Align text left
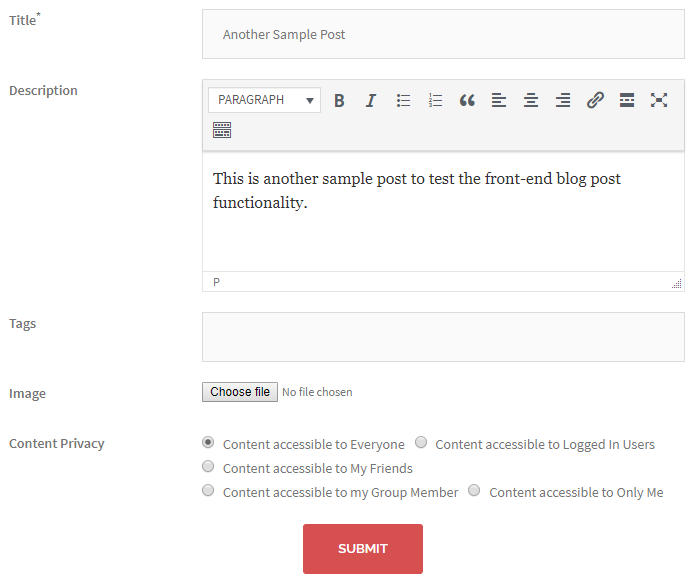The height and width of the screenshot is (584, 694). (499, 100)
